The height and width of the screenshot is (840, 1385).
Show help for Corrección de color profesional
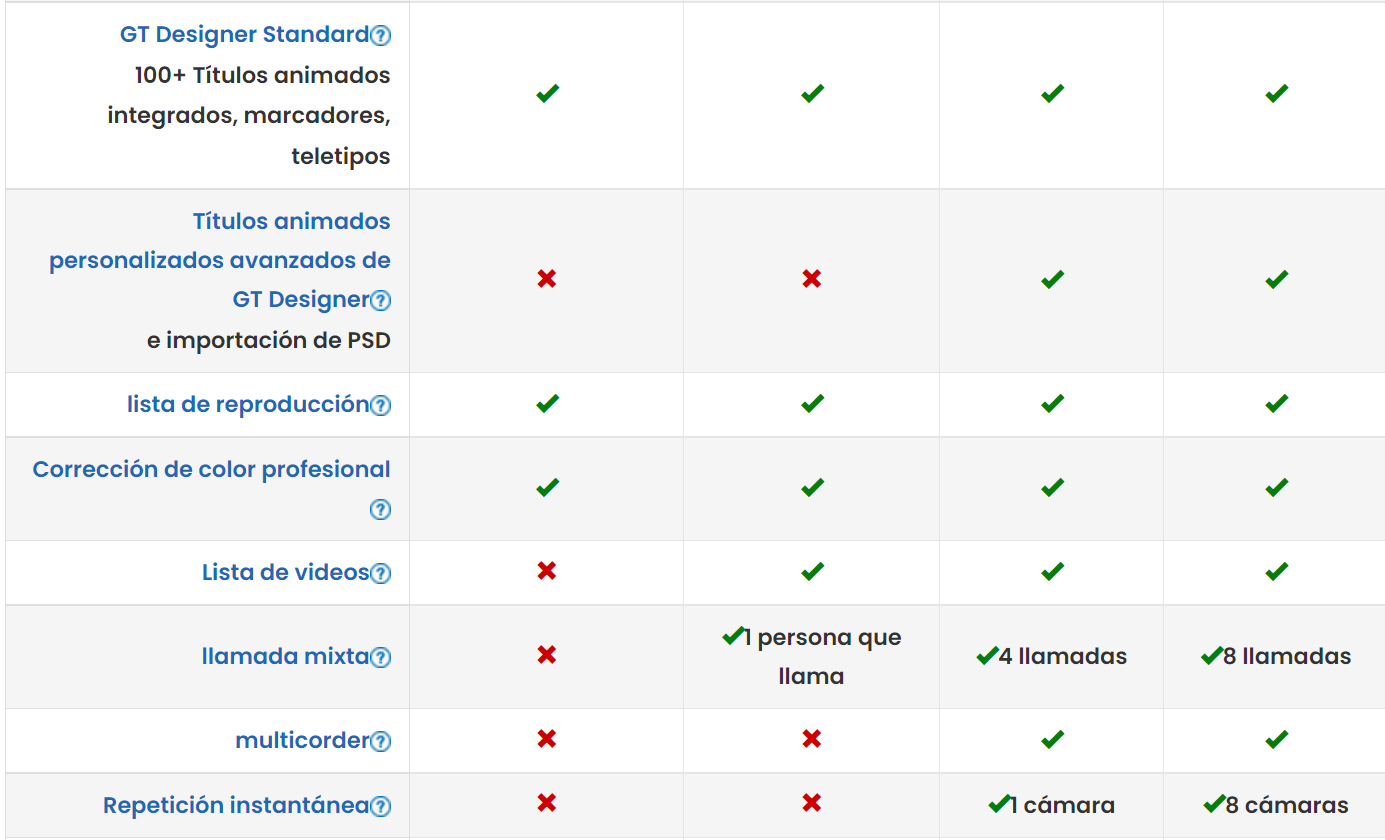pos(380,510)
